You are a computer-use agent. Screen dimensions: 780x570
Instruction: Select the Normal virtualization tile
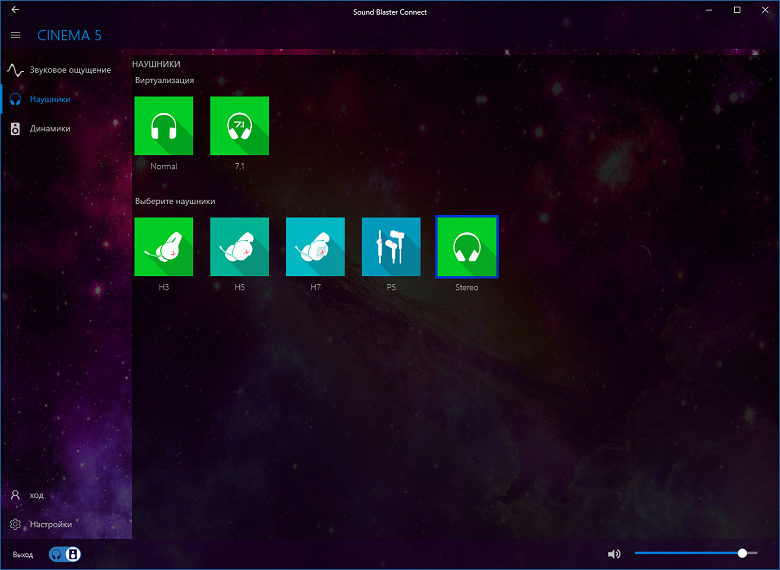click(x=164, y=126)
